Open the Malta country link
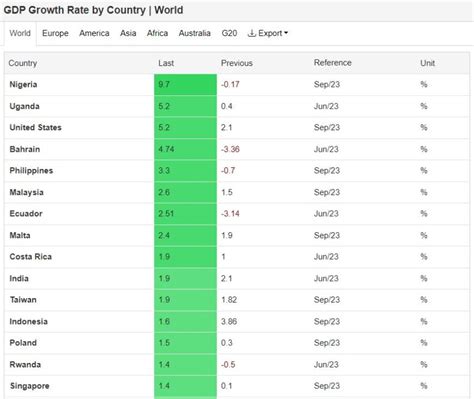 (x=20, y=235)
